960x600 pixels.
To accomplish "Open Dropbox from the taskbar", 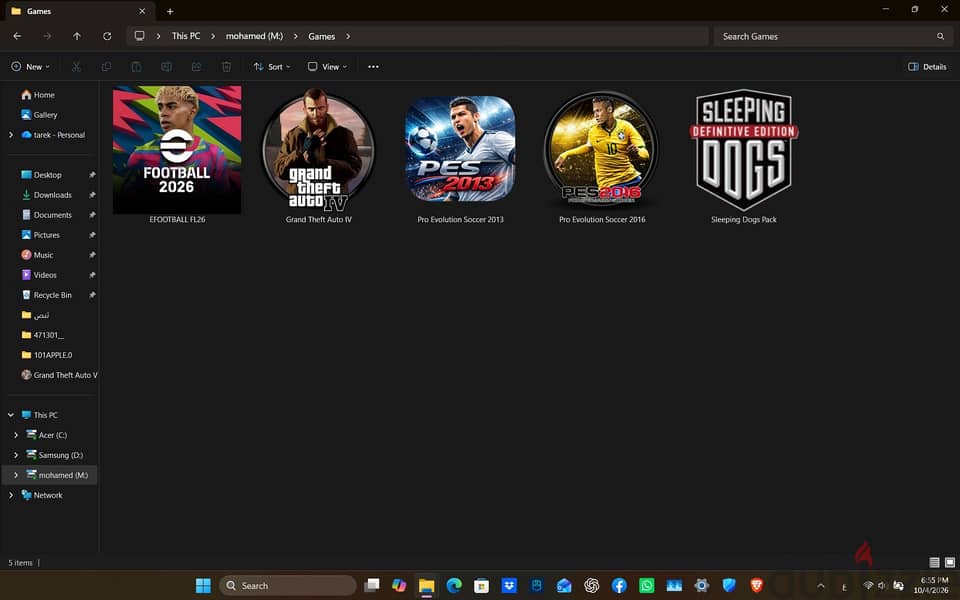I will [509, 586].
